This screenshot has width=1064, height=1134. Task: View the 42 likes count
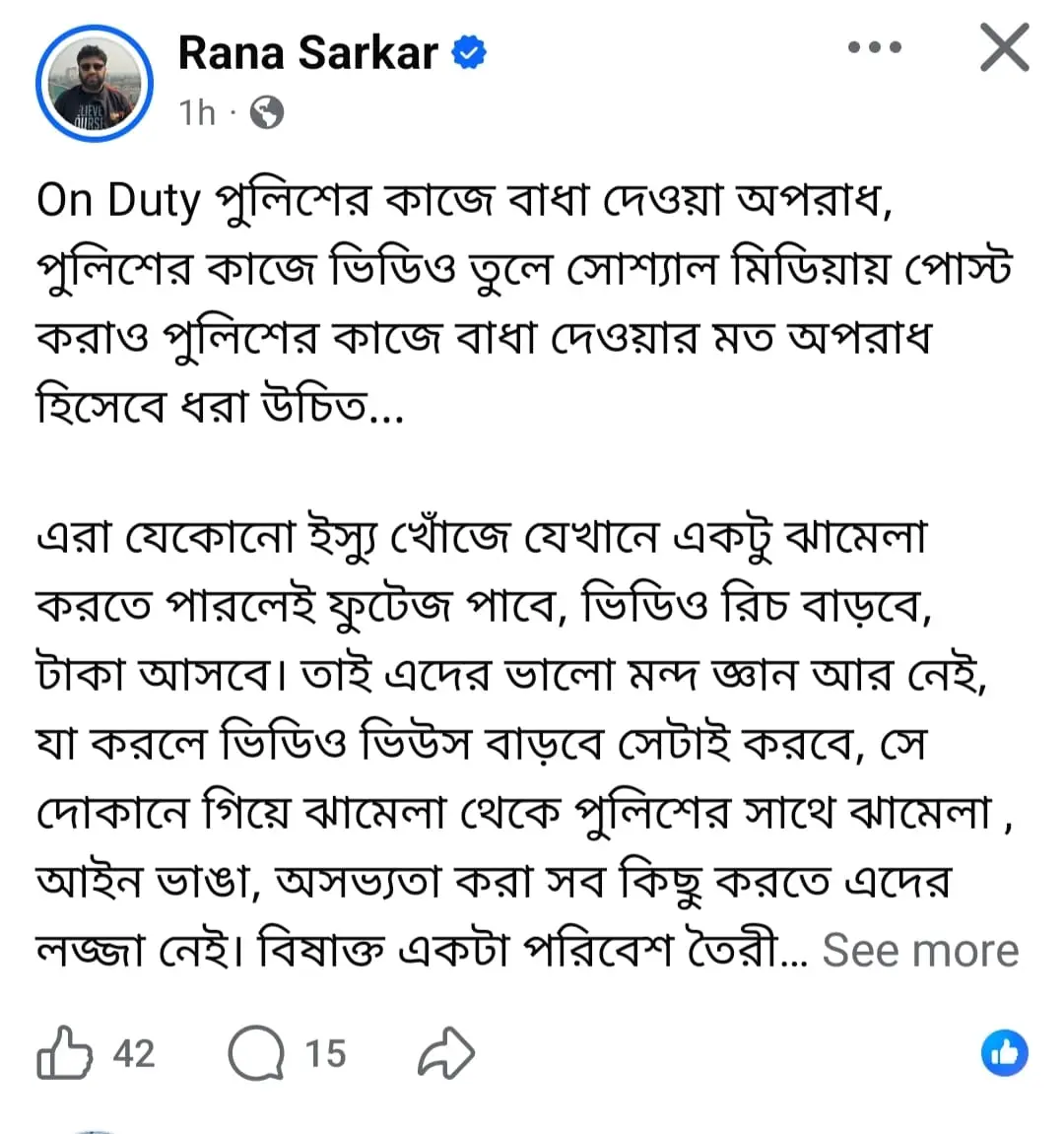point(134,1053)
